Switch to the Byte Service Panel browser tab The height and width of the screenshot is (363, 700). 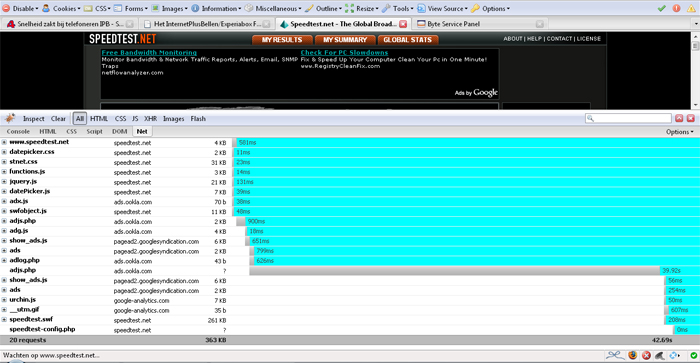(x=480, y=24)
